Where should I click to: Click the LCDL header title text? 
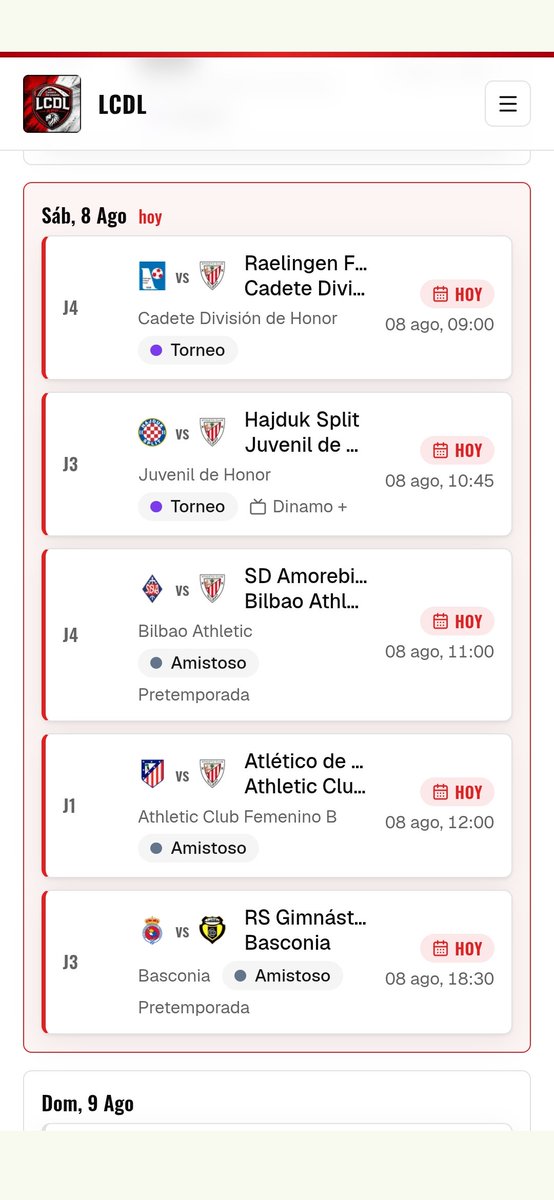tap(122, 104)
